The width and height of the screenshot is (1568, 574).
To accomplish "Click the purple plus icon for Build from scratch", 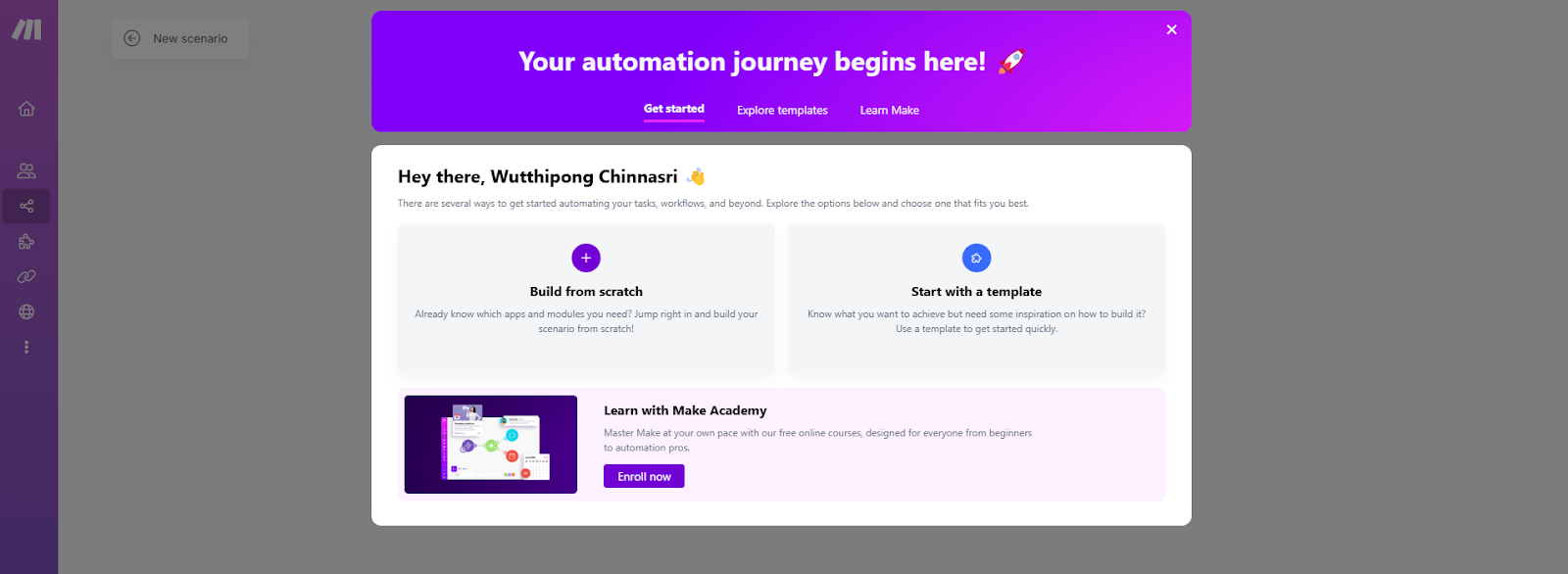I will pyautogui.click(x=586, y=258).
